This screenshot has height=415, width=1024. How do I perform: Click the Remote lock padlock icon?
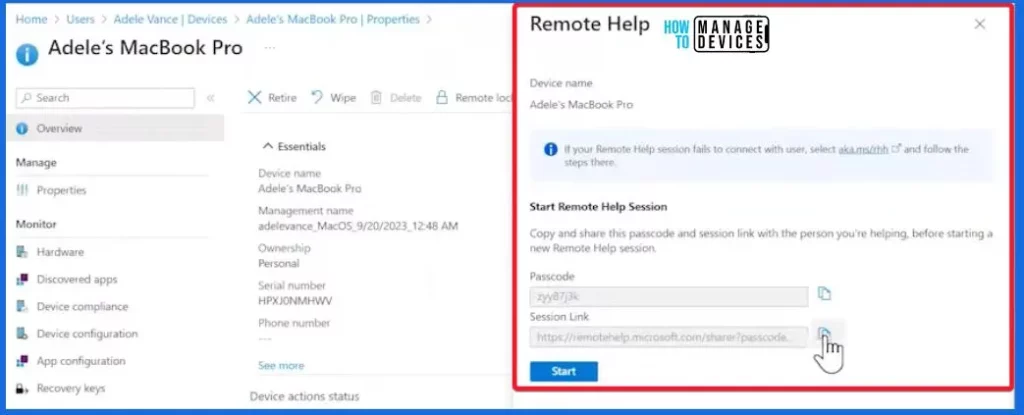442,97
